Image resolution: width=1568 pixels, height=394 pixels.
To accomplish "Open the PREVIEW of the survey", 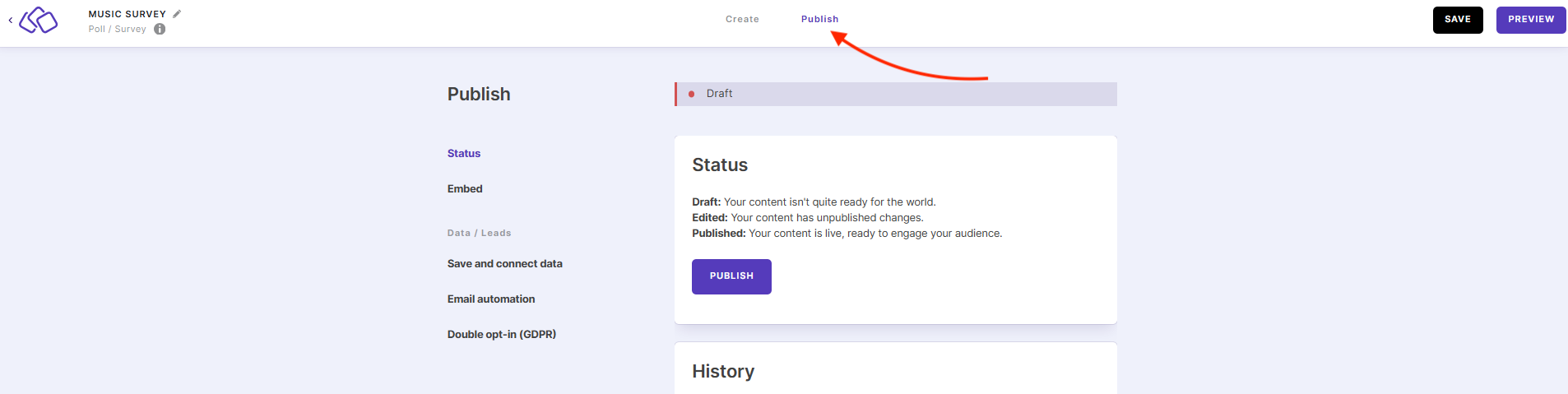I will (x=1530, y=20).
